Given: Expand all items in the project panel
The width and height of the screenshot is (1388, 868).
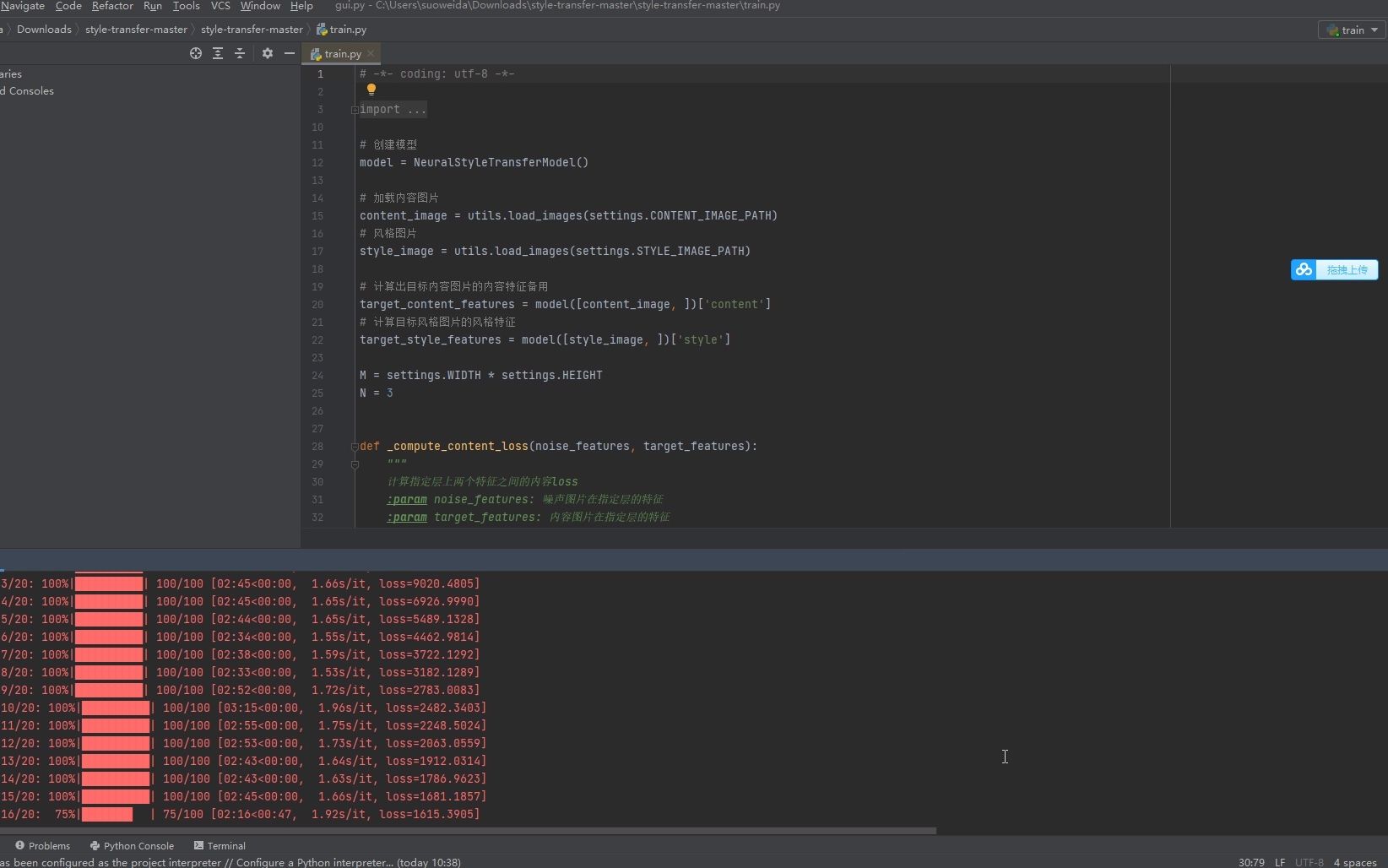Looking at the screenshot, I should click(x=218, y=53).
